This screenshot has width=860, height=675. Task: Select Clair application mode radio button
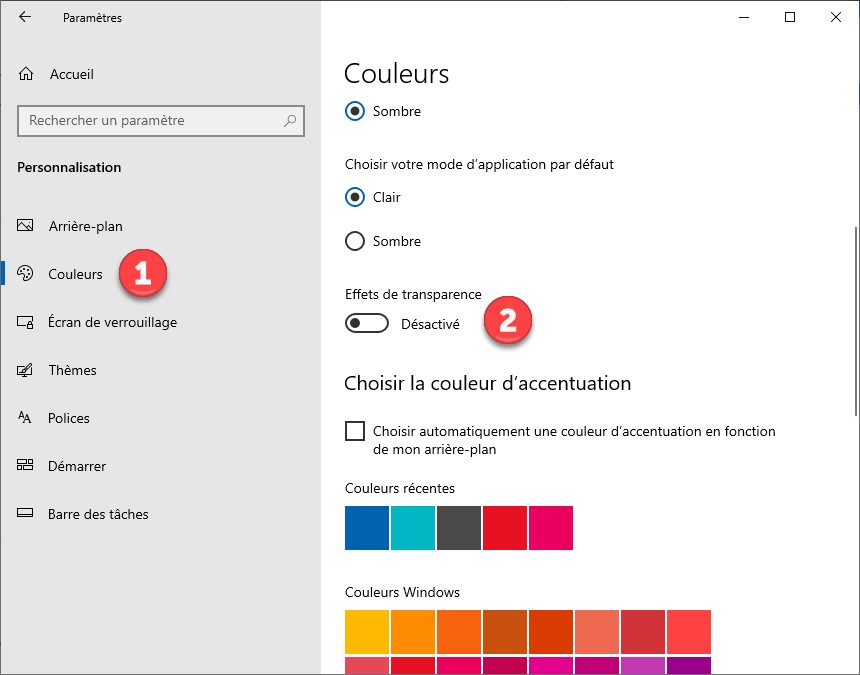click(x=355, y=197)
